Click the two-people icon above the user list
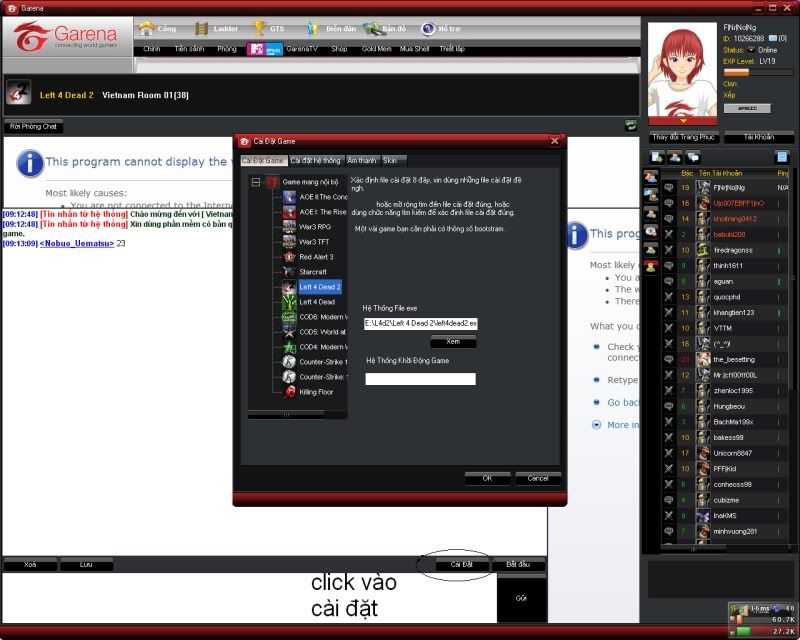Viewport: 800px width, 640px height. coord(675,157)
